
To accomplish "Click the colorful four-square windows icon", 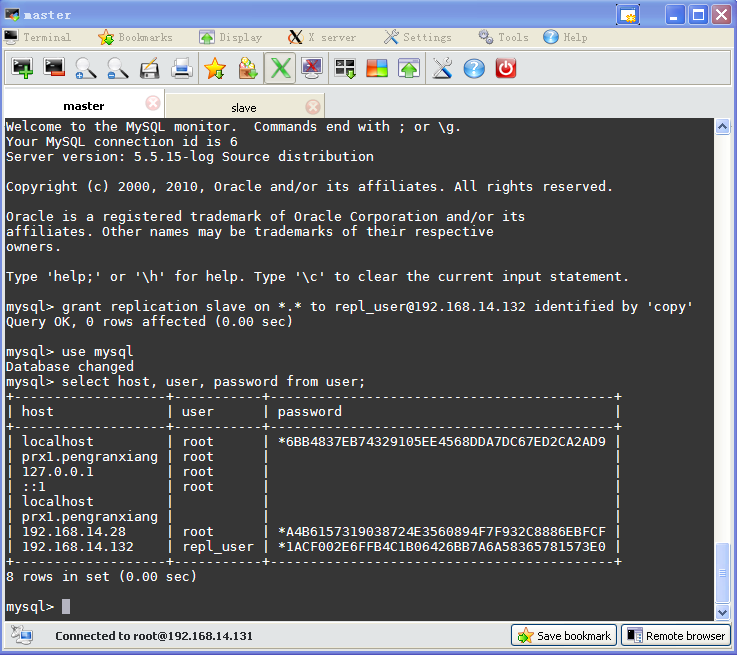I will point(377,69).
